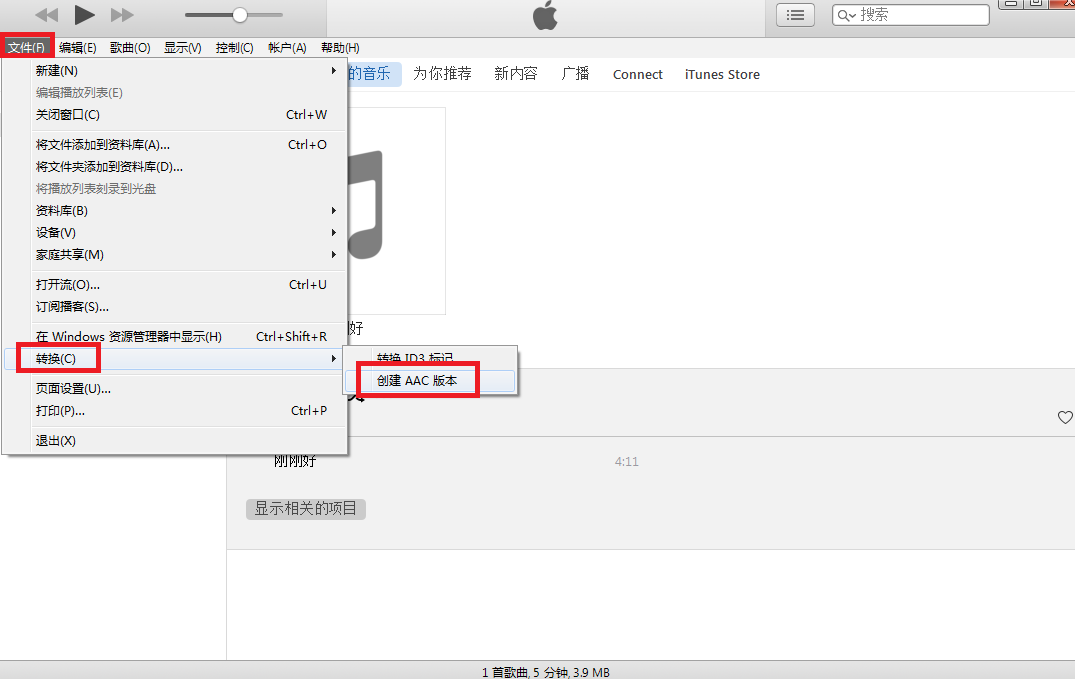Adjust the volume slider knob
This screenshot has height=679, width=1075.
pos(239,14)
